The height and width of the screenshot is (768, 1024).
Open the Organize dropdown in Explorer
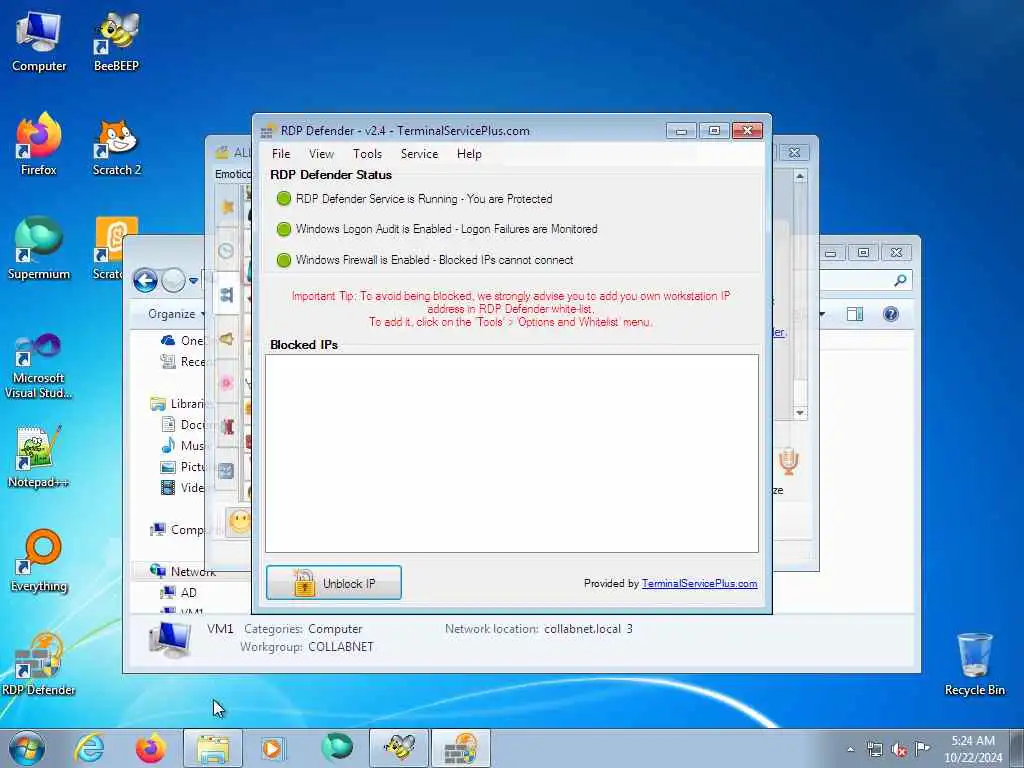click(176, 314)
